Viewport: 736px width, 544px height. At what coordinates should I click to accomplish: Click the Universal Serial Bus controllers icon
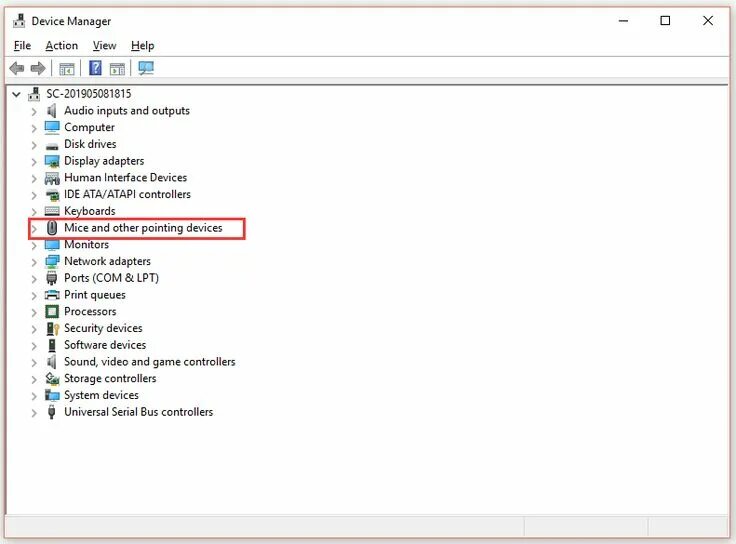[52, 412]
